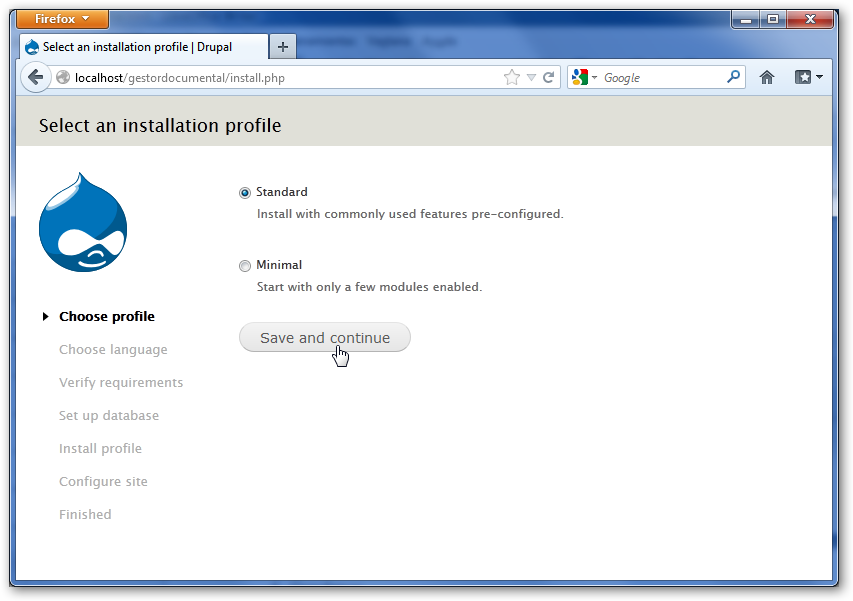Image resolution: width=853 pixels, height=601 pixels.
Task: Click the site identity globe icon
Action: [x=63, y=77]
